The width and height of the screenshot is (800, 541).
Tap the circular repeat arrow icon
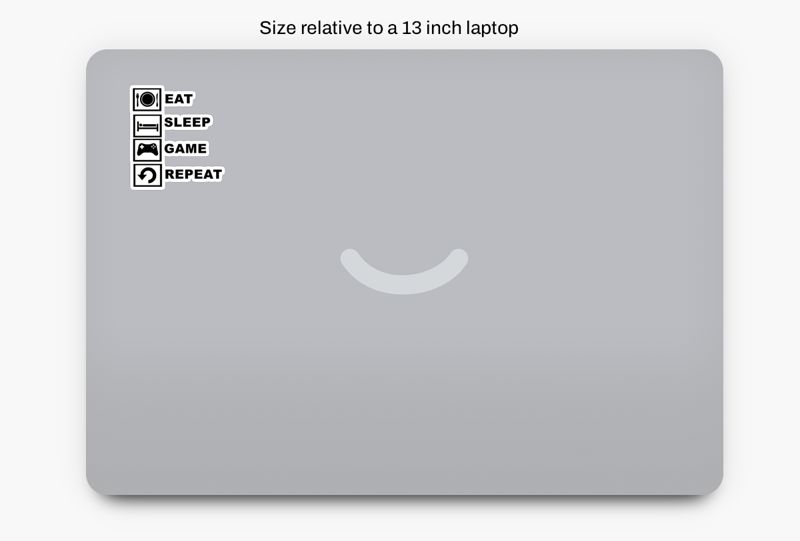click(147, 175)
